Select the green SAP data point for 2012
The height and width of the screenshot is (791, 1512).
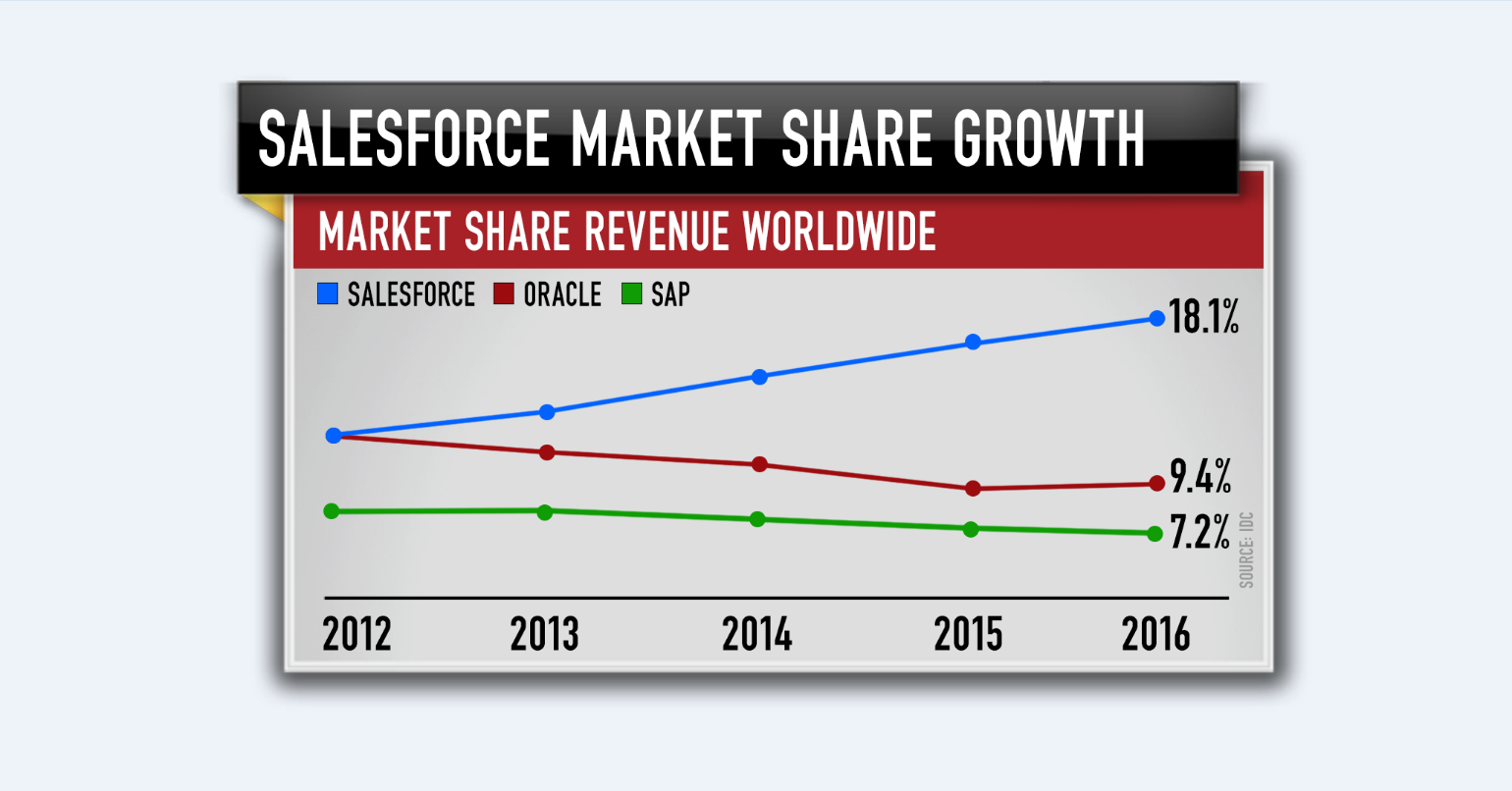pyautogui.click(x=332, y=511)
